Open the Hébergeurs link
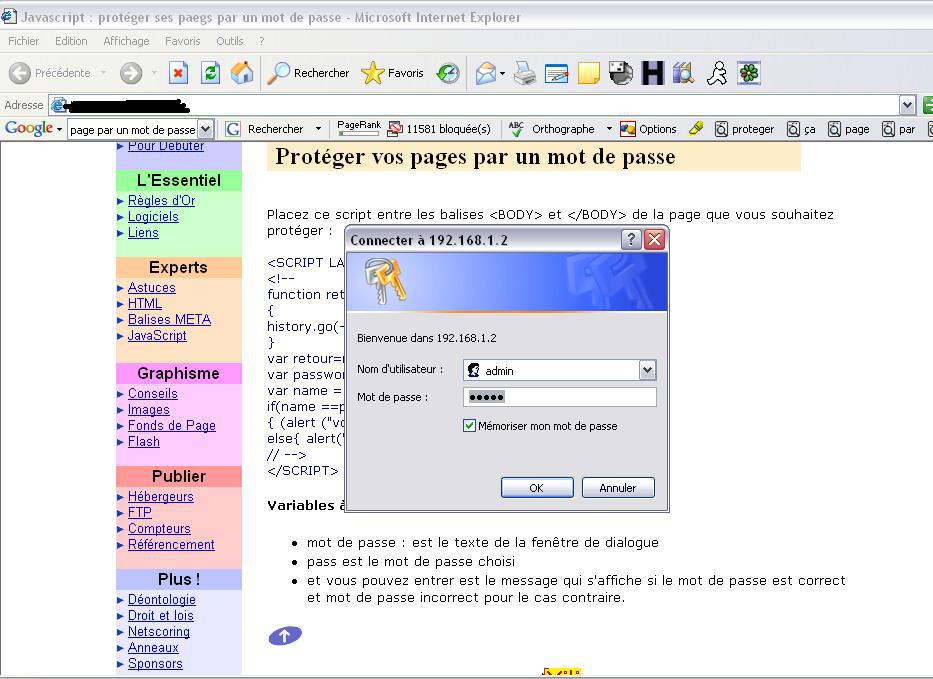Image resolution: width=933 pixels, height=679 pixels. (161, 496)
